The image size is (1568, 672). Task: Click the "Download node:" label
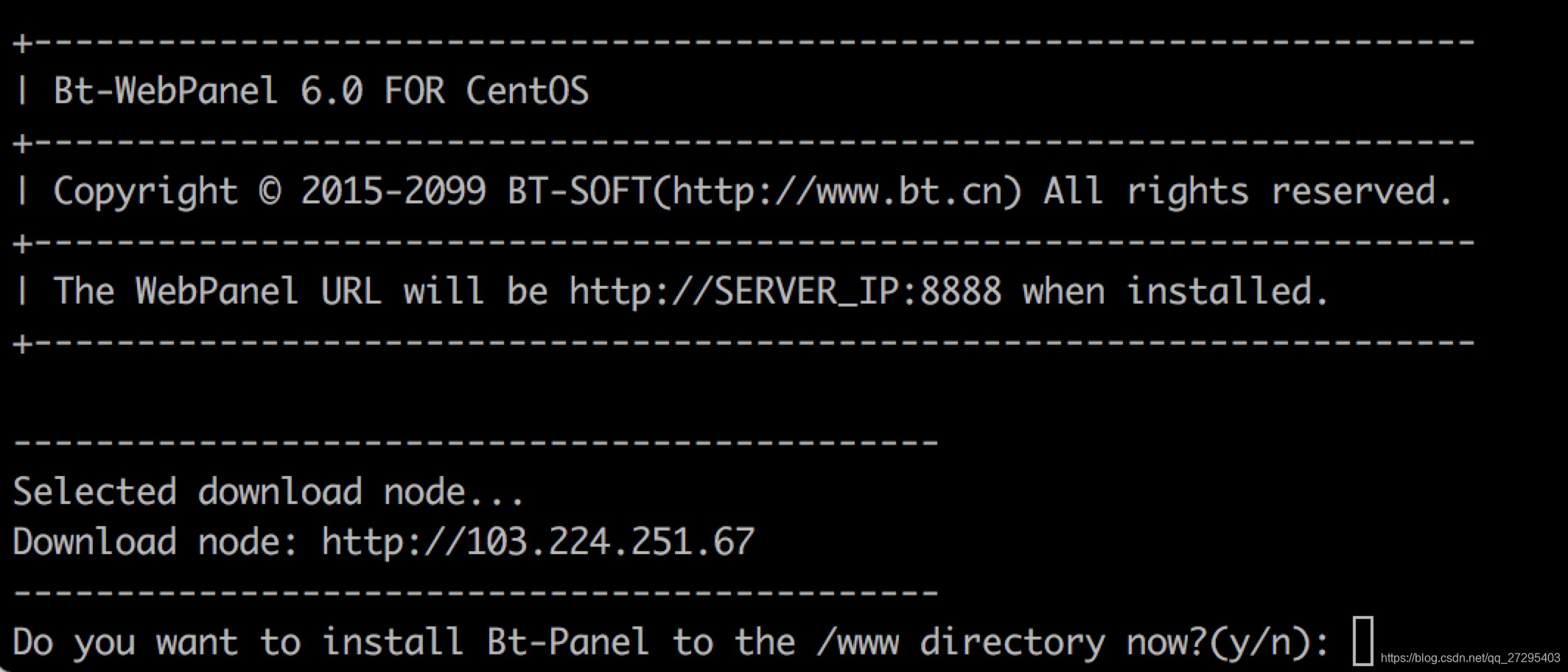click(x=155, y=542)
